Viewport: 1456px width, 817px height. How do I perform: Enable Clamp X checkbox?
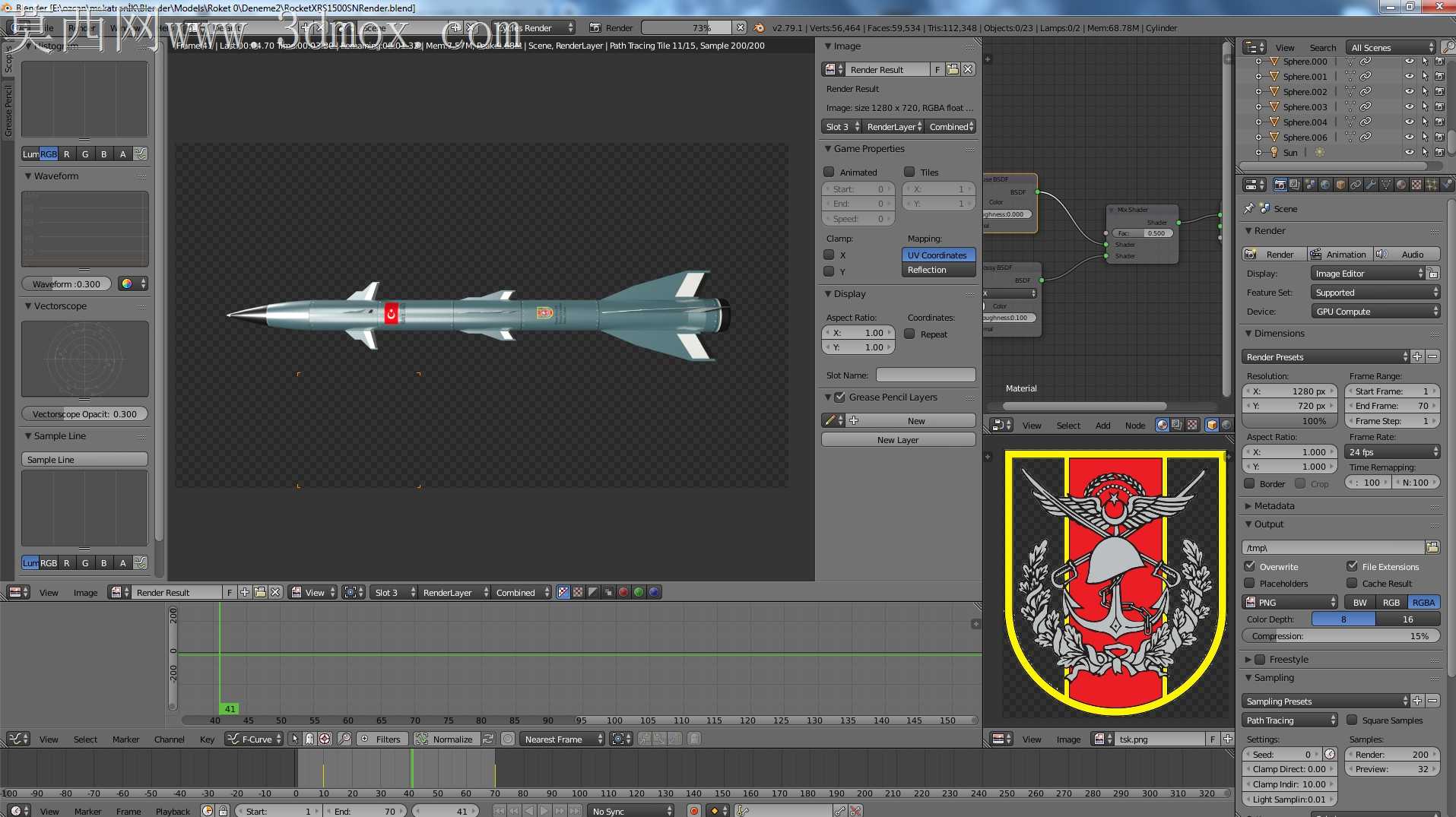click(x=830, y=255)
